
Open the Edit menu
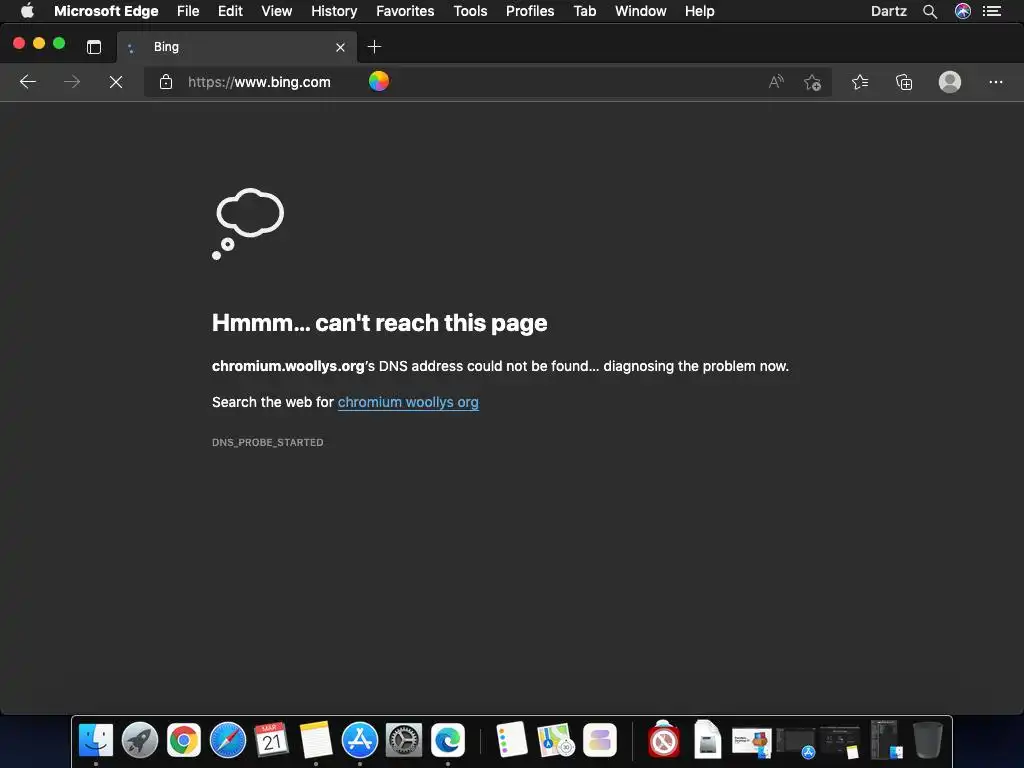tap(230, 11)
